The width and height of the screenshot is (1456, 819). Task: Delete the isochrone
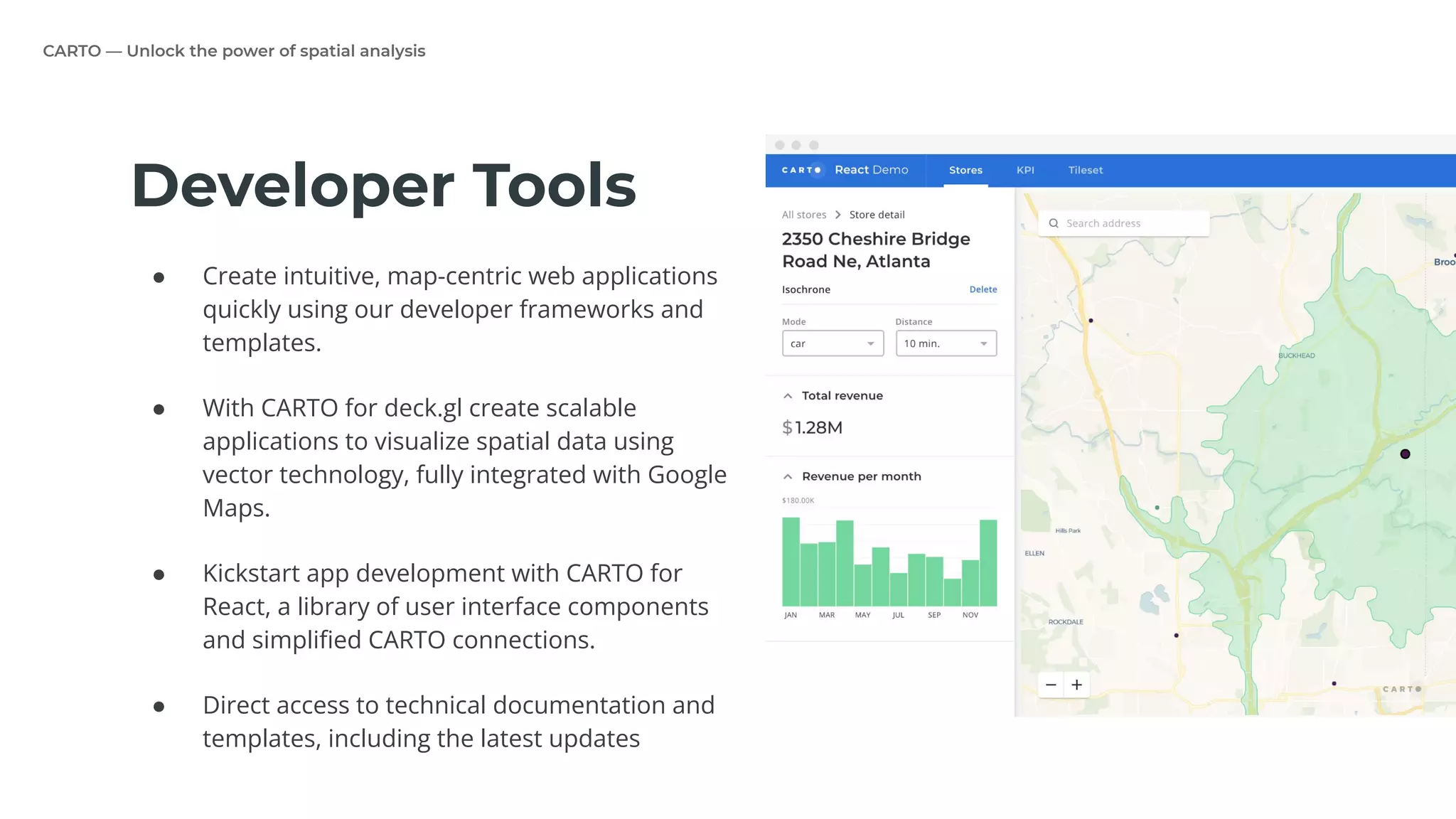(983, 289)
